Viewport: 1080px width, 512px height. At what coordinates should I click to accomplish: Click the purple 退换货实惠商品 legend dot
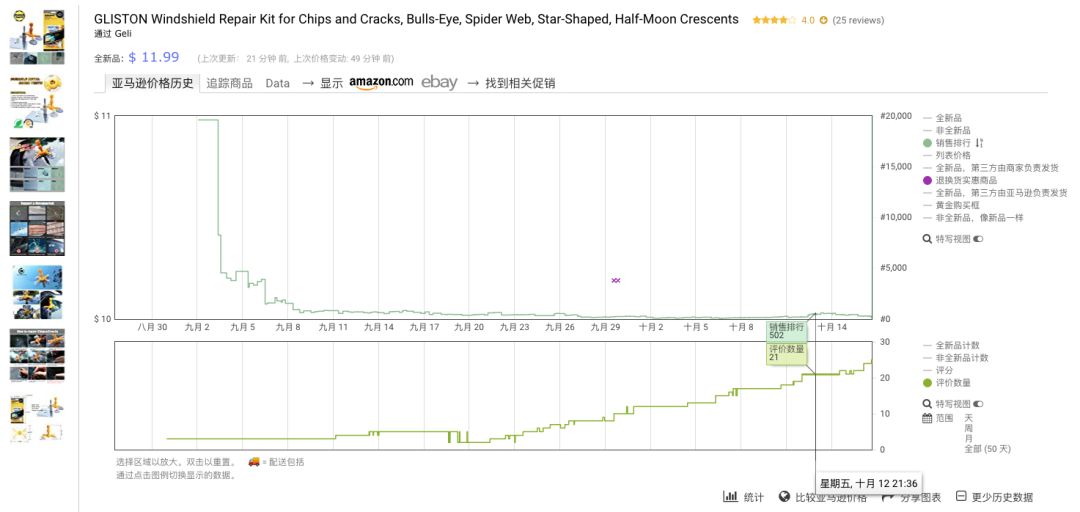(x=927, y=180)
